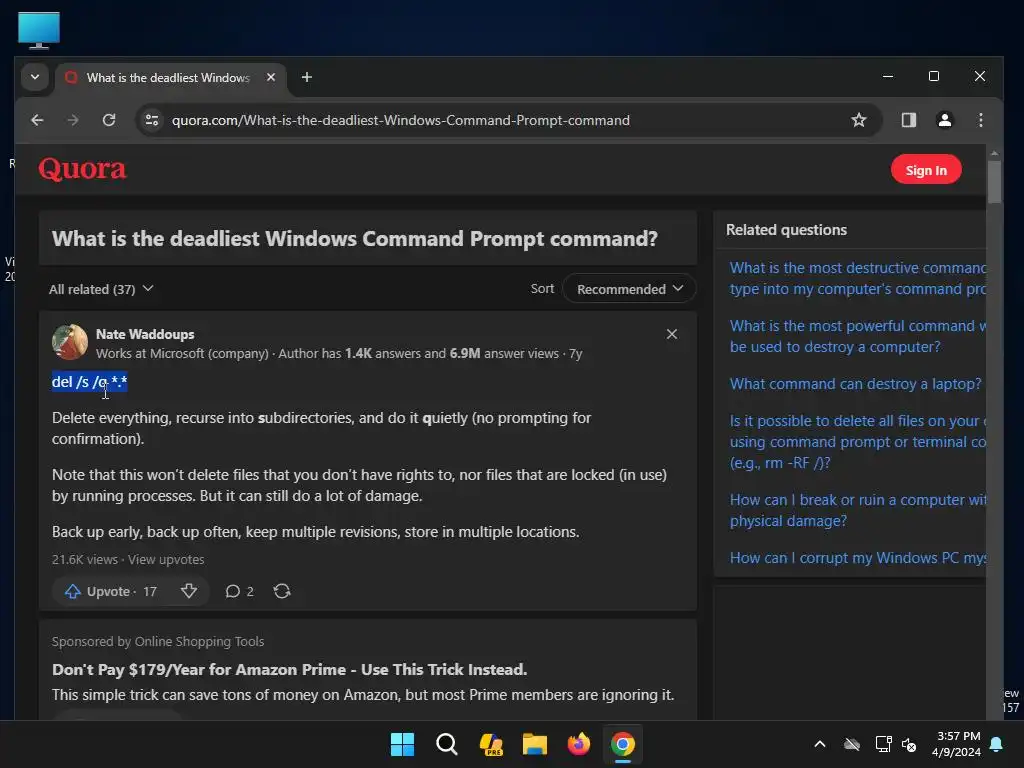Viewport: 1024px width, 768px height.
Task: Click the question title heading
Action: click(x=355, y=238)
